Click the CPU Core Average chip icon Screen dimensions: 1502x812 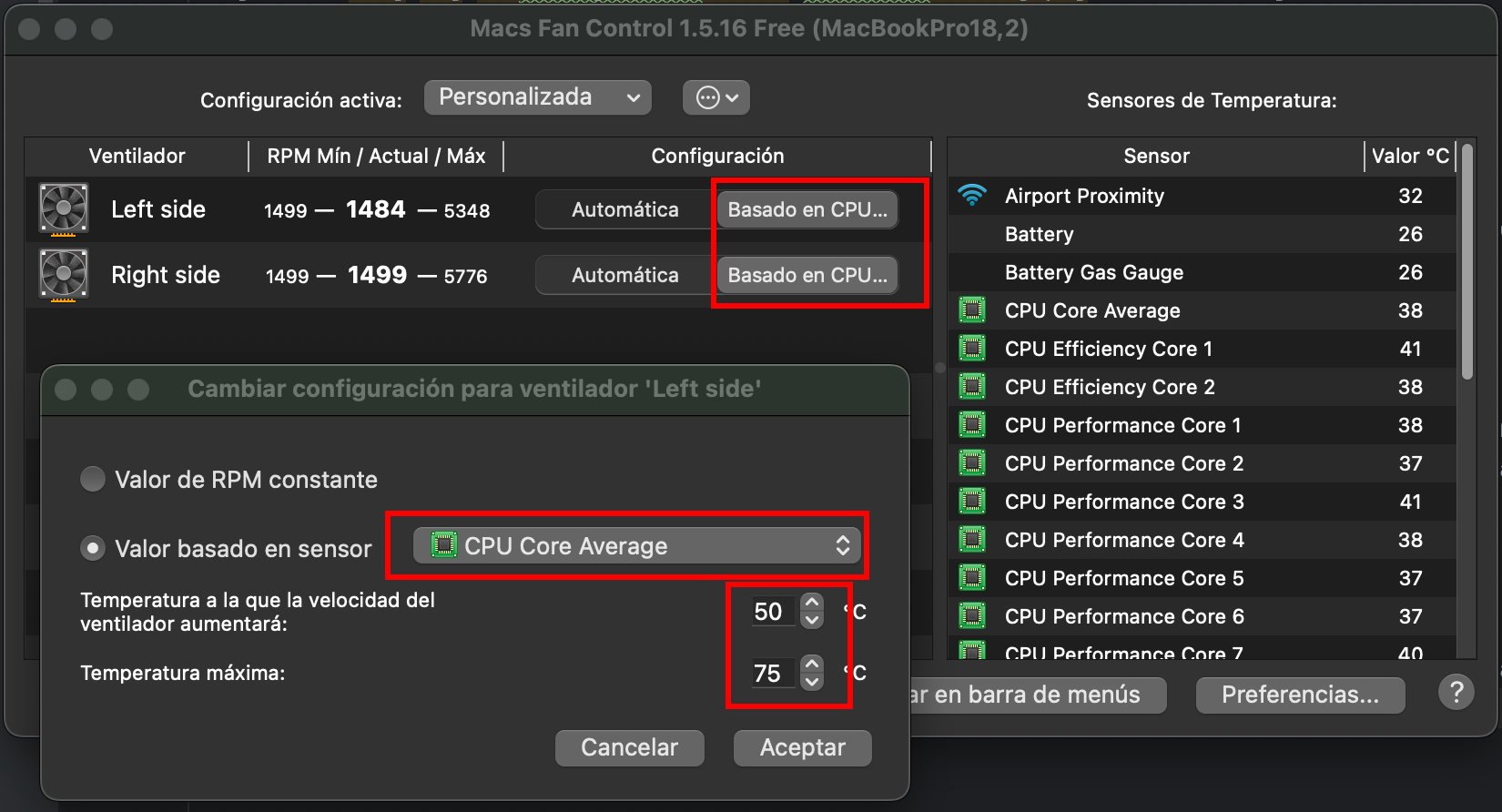coord(972,310)
